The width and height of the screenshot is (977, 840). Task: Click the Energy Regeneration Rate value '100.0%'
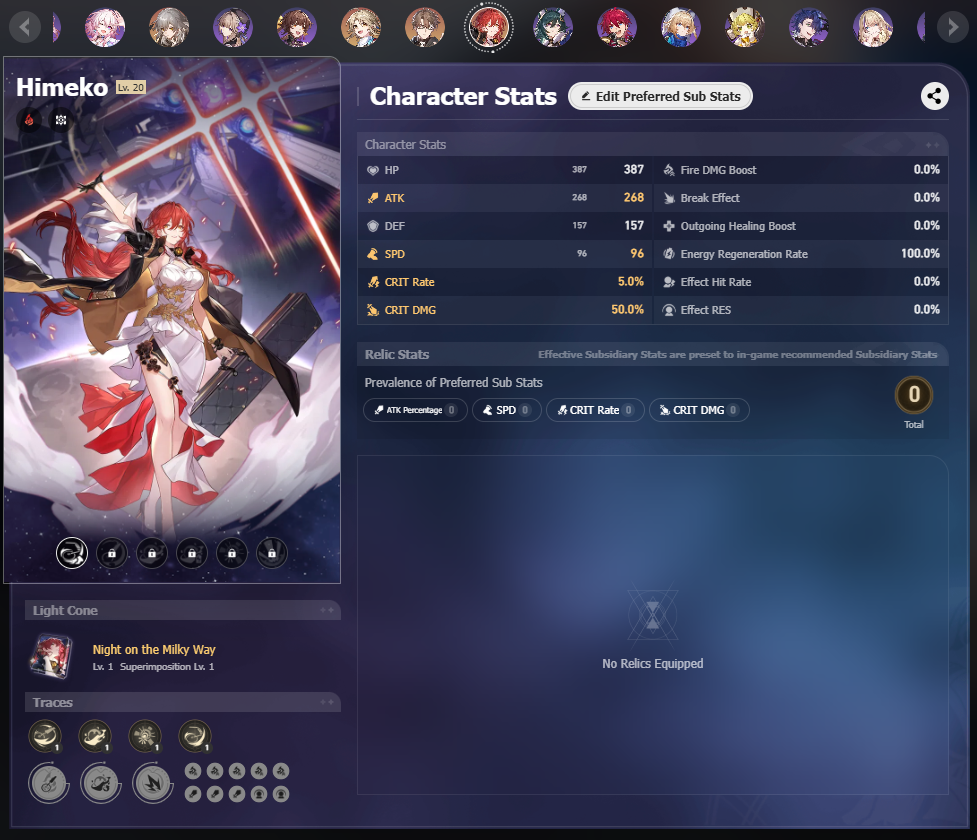pos(920,254)
